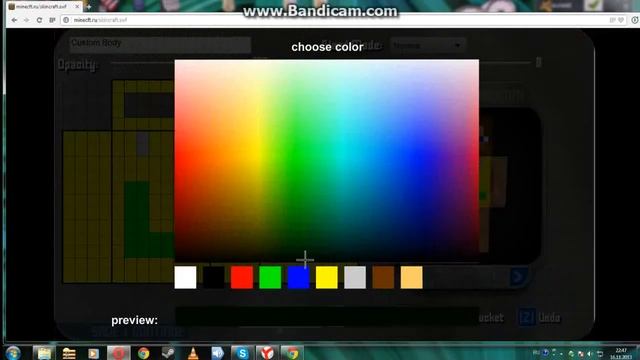
Task: Go forward in the browser
Action: 27,20
